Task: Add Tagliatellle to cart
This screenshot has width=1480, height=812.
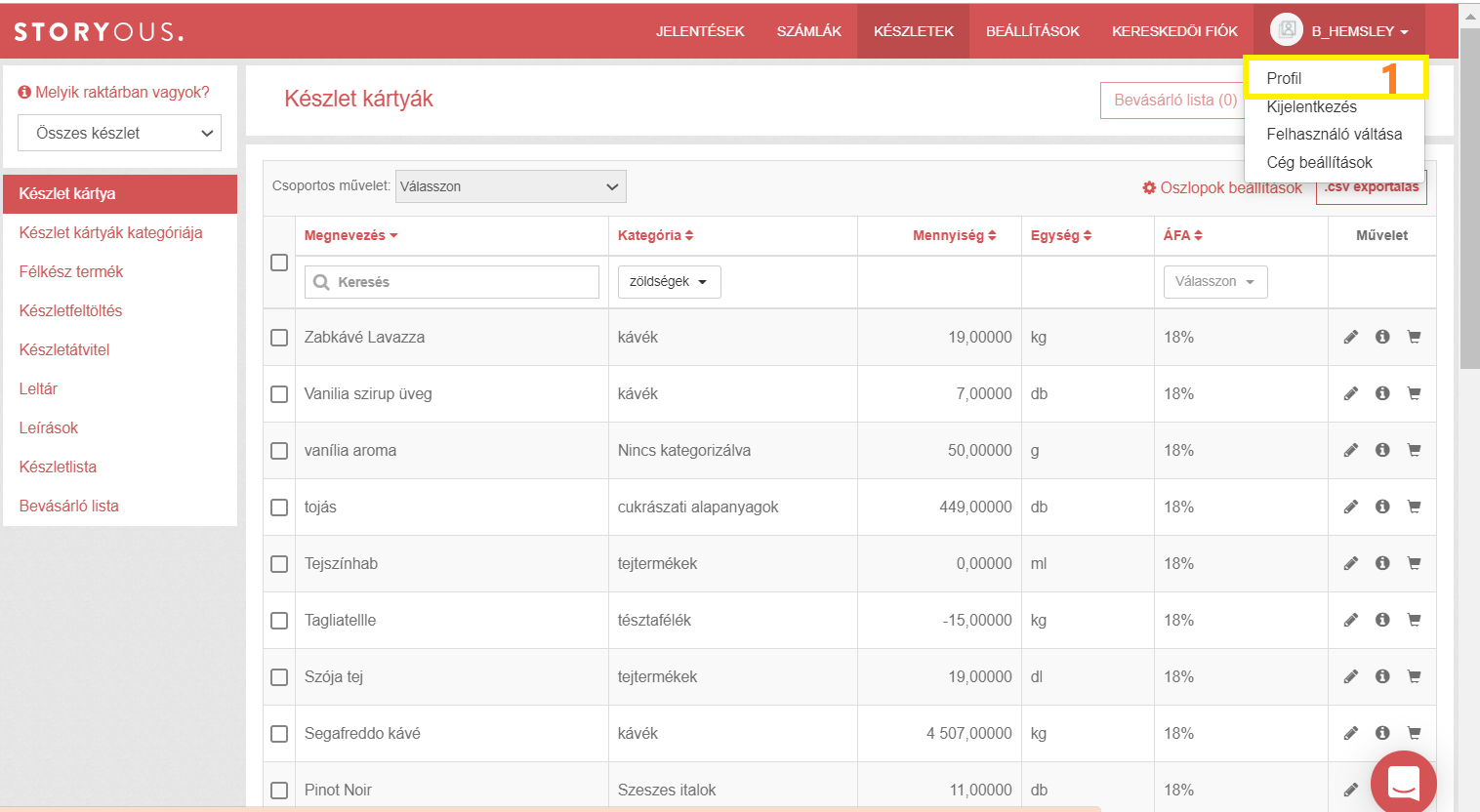Action: pyautogui.click(x=1414, y=620)
